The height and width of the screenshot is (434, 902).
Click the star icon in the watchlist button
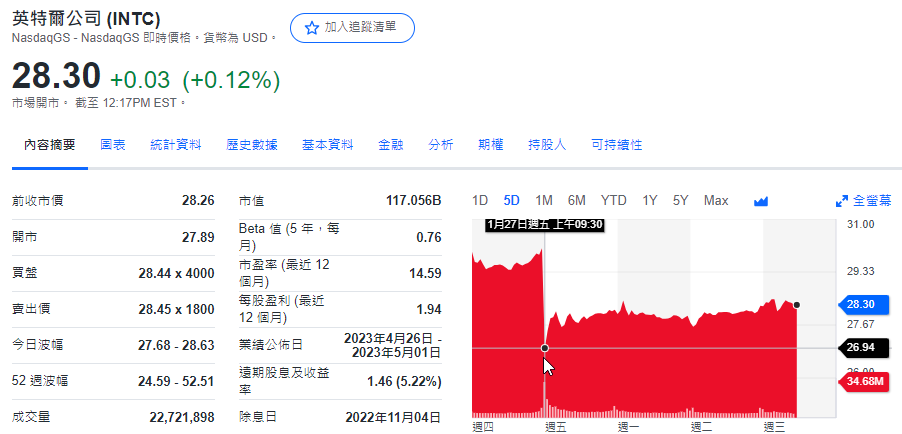coord(311,28)
